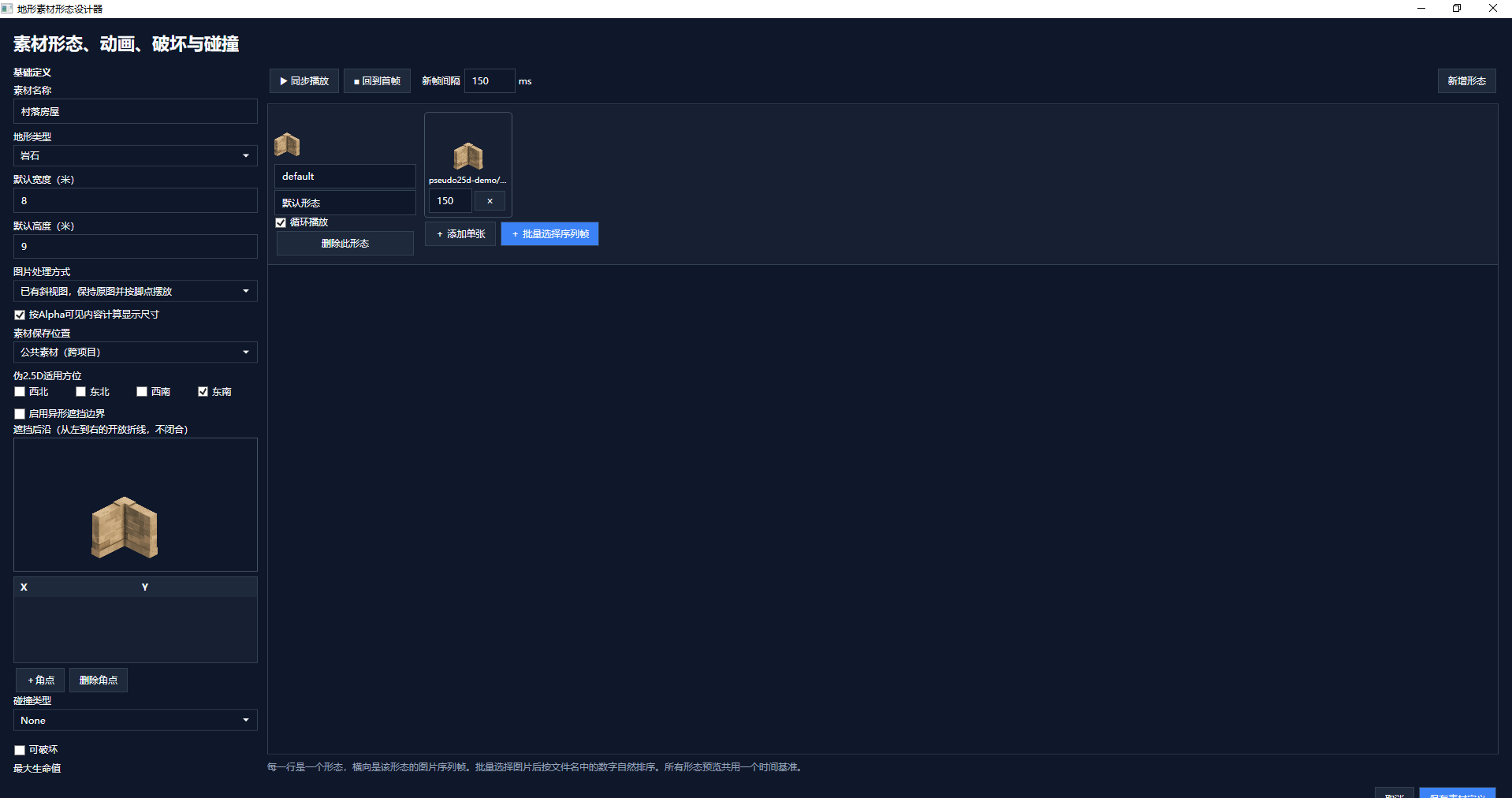The height and width of the screenshot is (798, 1512).
Task: Open 素材保存位置 dropdown
Action: click(x=136, y=352)
